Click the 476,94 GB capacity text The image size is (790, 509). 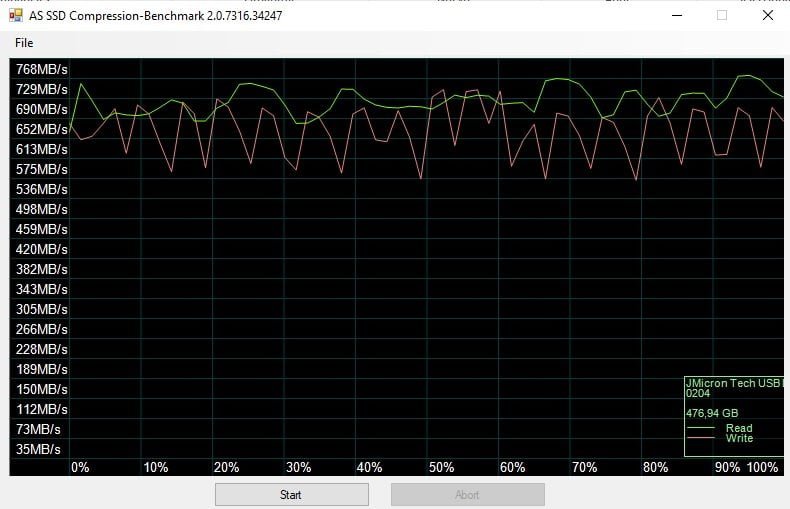pos(712,411)
